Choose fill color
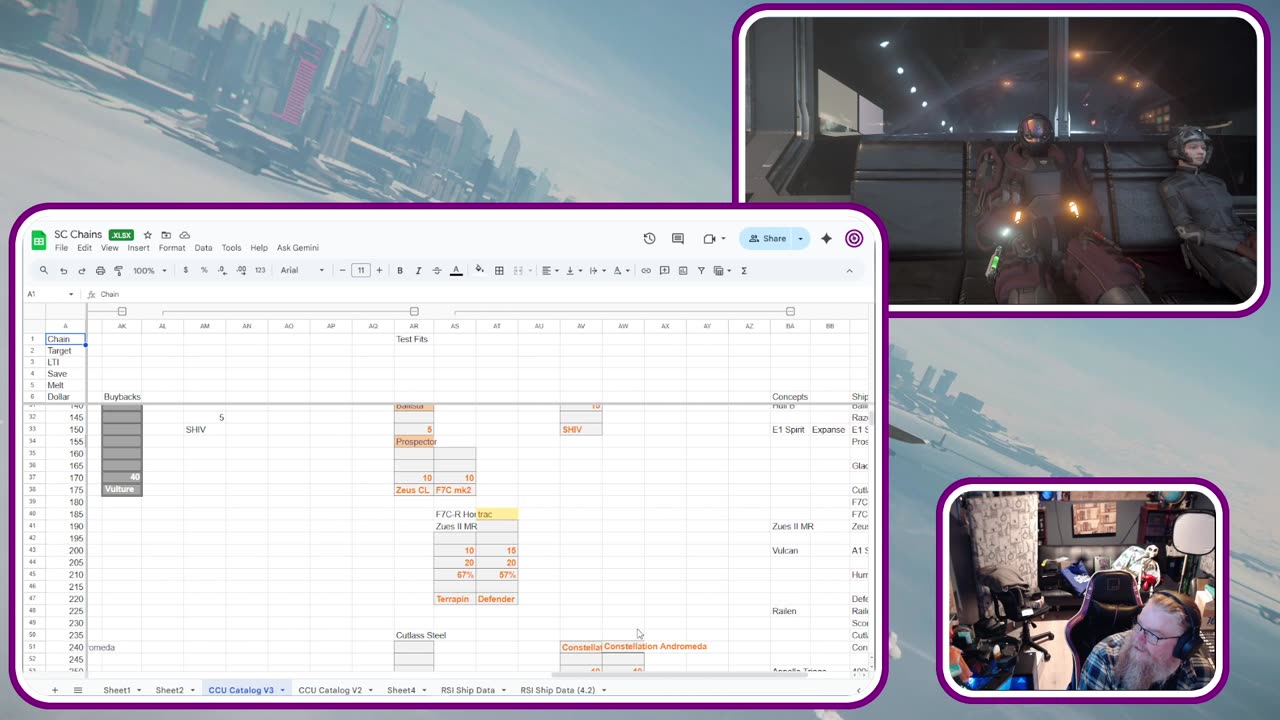This screenshot has height=720, width=1280. [x=479, y=269]
